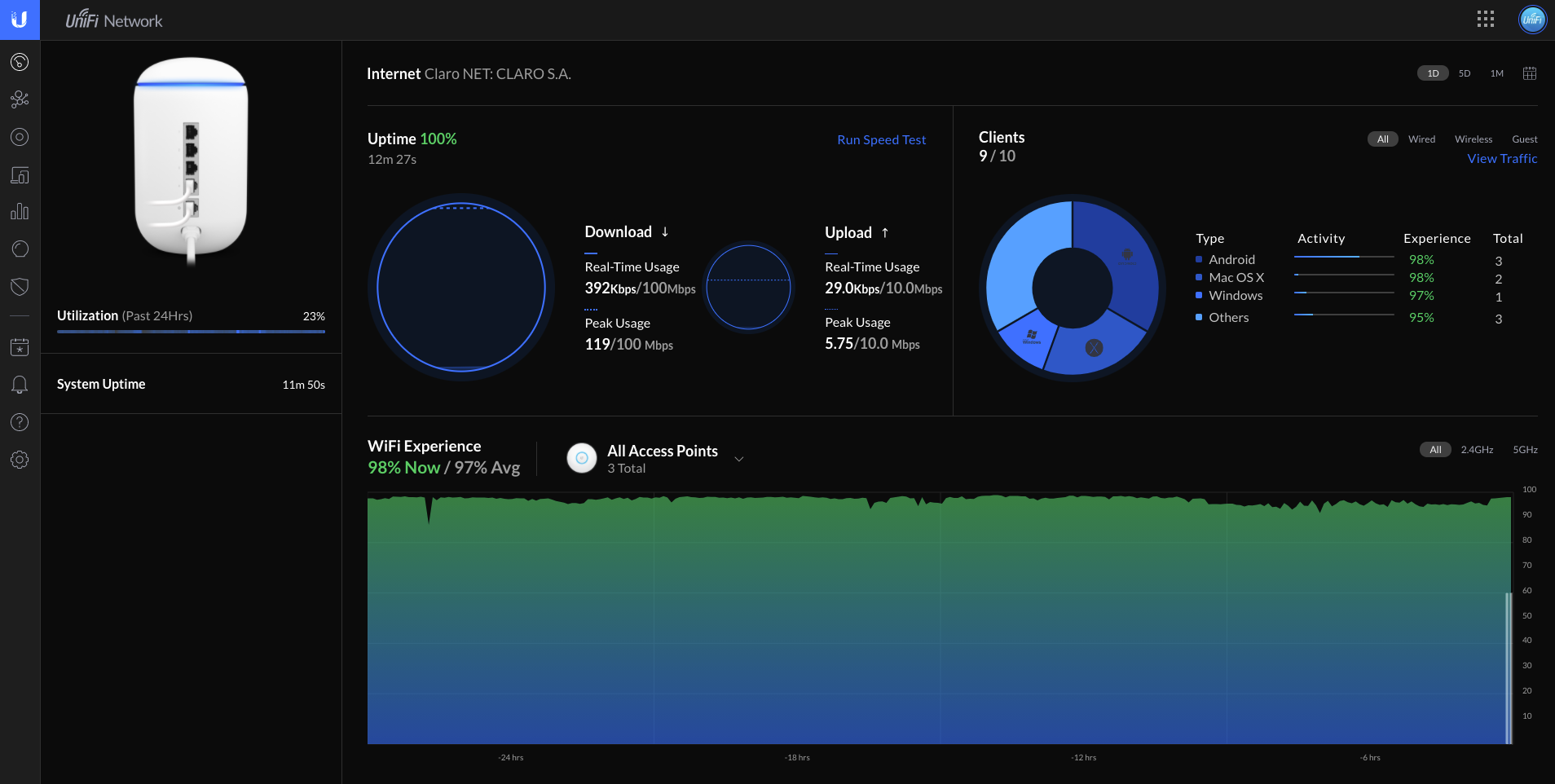Show All bands in WiFi Experience
The image size is (1555, 784).
tap(1435, 450)
